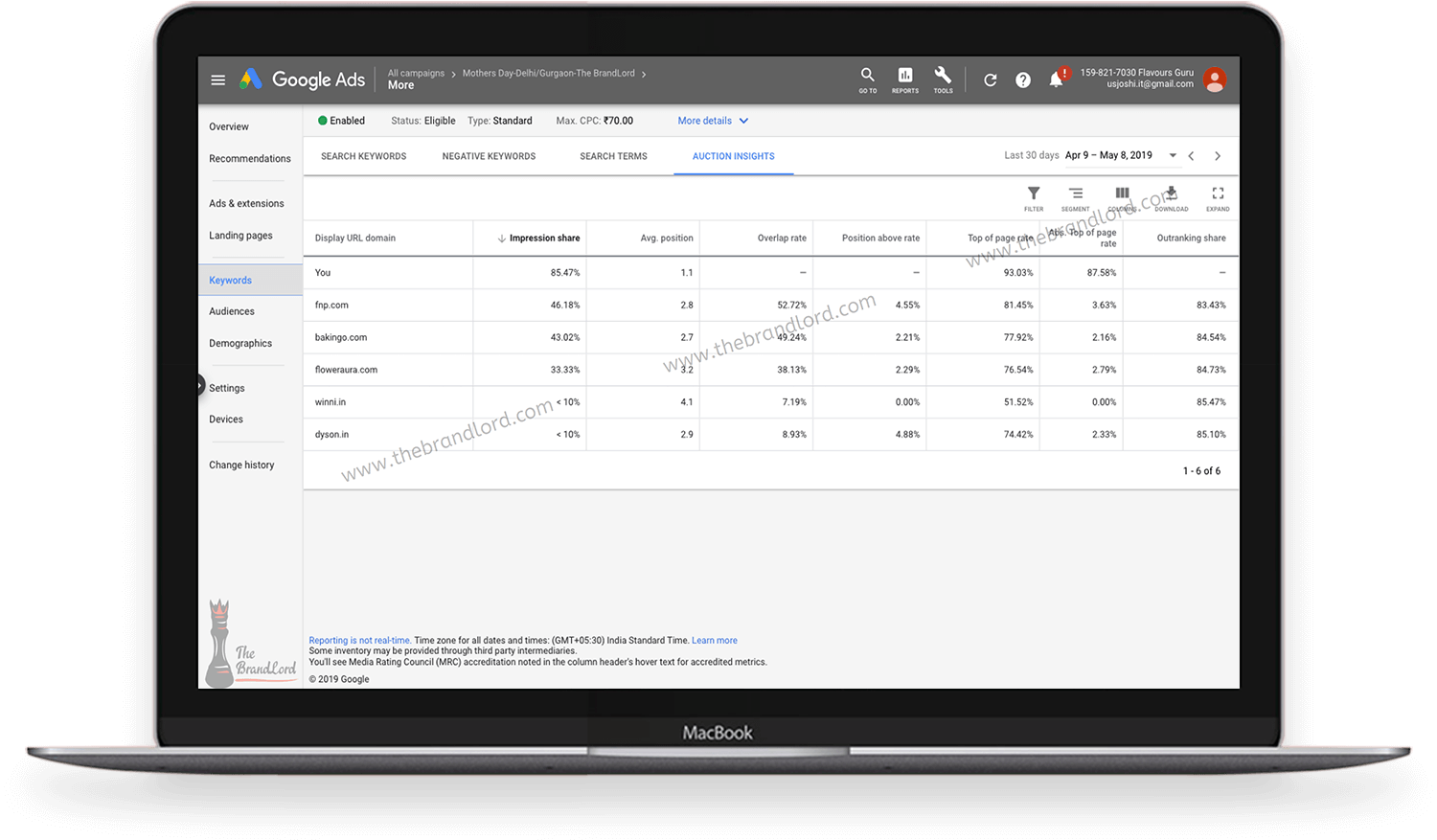Open the Tools wrench icon
Image resolution: width=1437 pixels, height=840 pixels.
pos(943,79)
